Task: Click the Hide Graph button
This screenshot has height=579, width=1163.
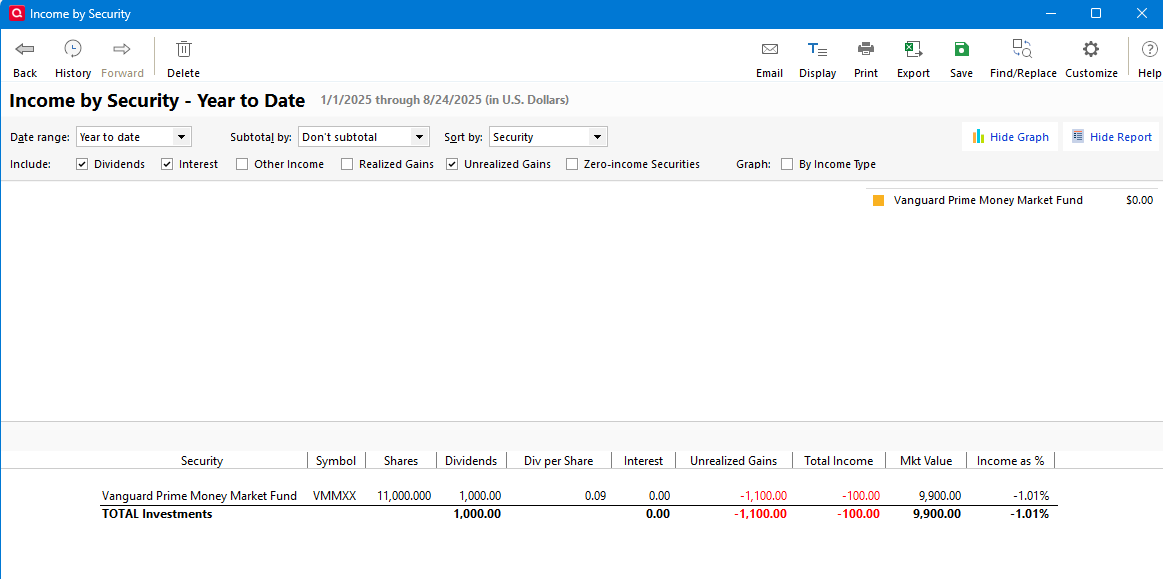Action: 1010,136
